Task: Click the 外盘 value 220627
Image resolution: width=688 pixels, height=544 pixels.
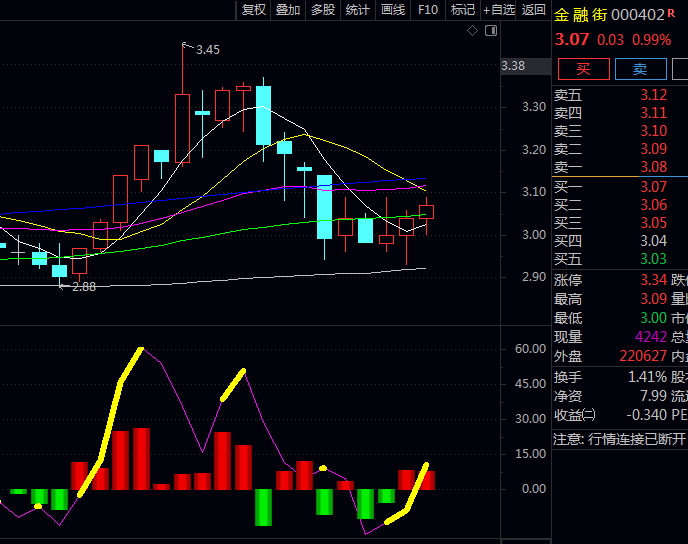Action: click(x=643, y=356)
